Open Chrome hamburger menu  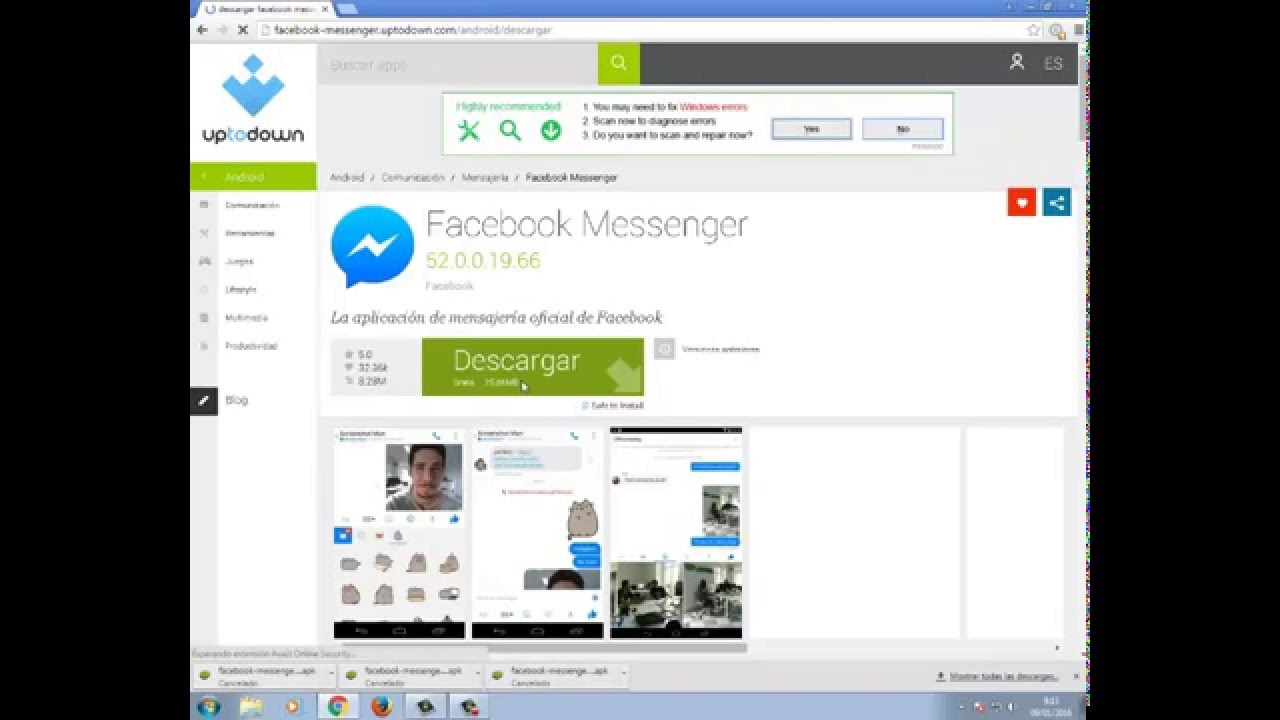(1078, 30)
